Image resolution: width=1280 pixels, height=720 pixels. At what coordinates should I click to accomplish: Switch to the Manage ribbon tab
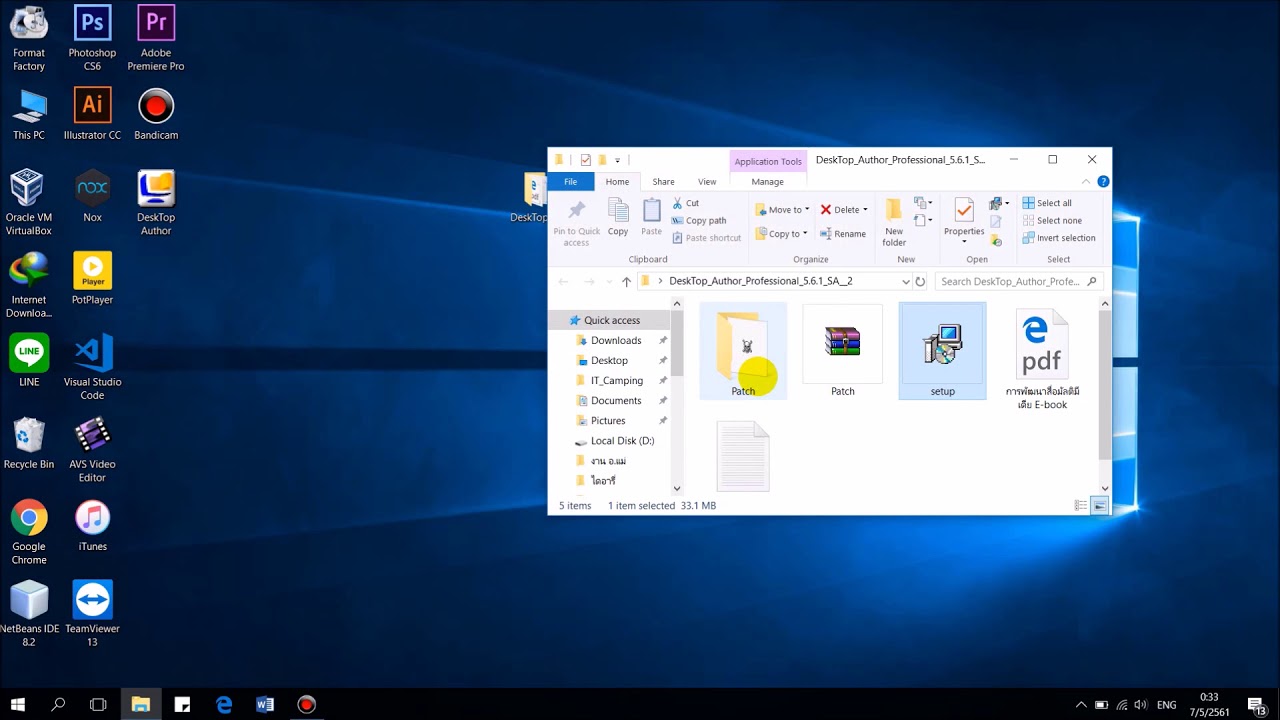(x=768, y=182)
